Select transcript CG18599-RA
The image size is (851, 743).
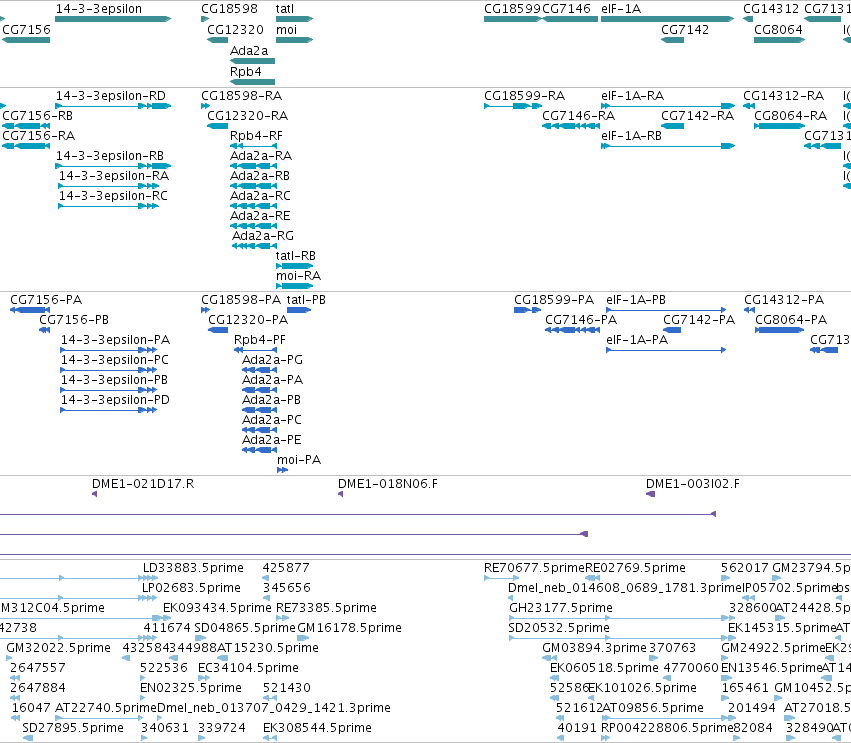(x=512, y=106)
